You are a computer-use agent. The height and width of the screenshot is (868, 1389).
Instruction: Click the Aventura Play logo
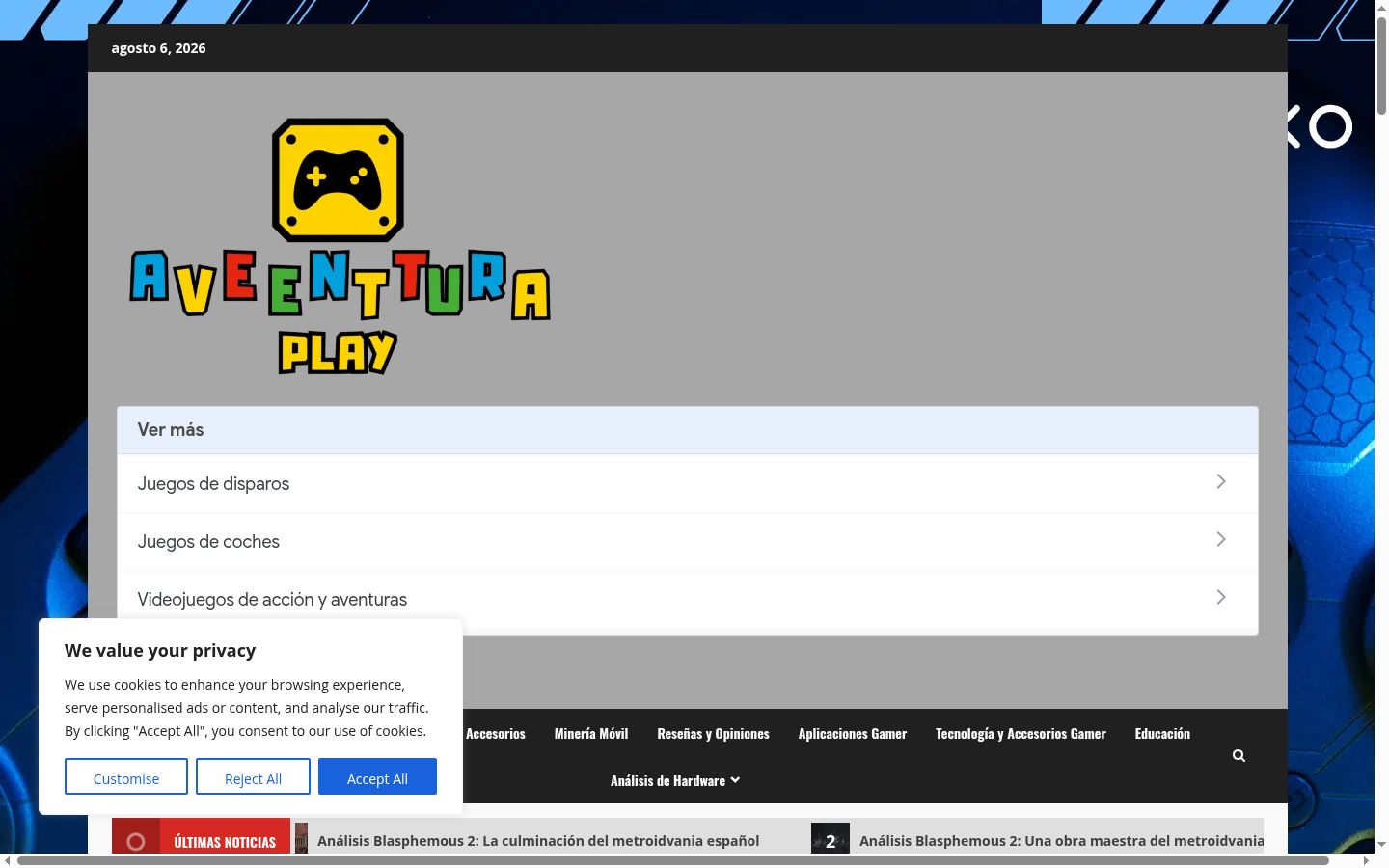click(x=340, y=246)
